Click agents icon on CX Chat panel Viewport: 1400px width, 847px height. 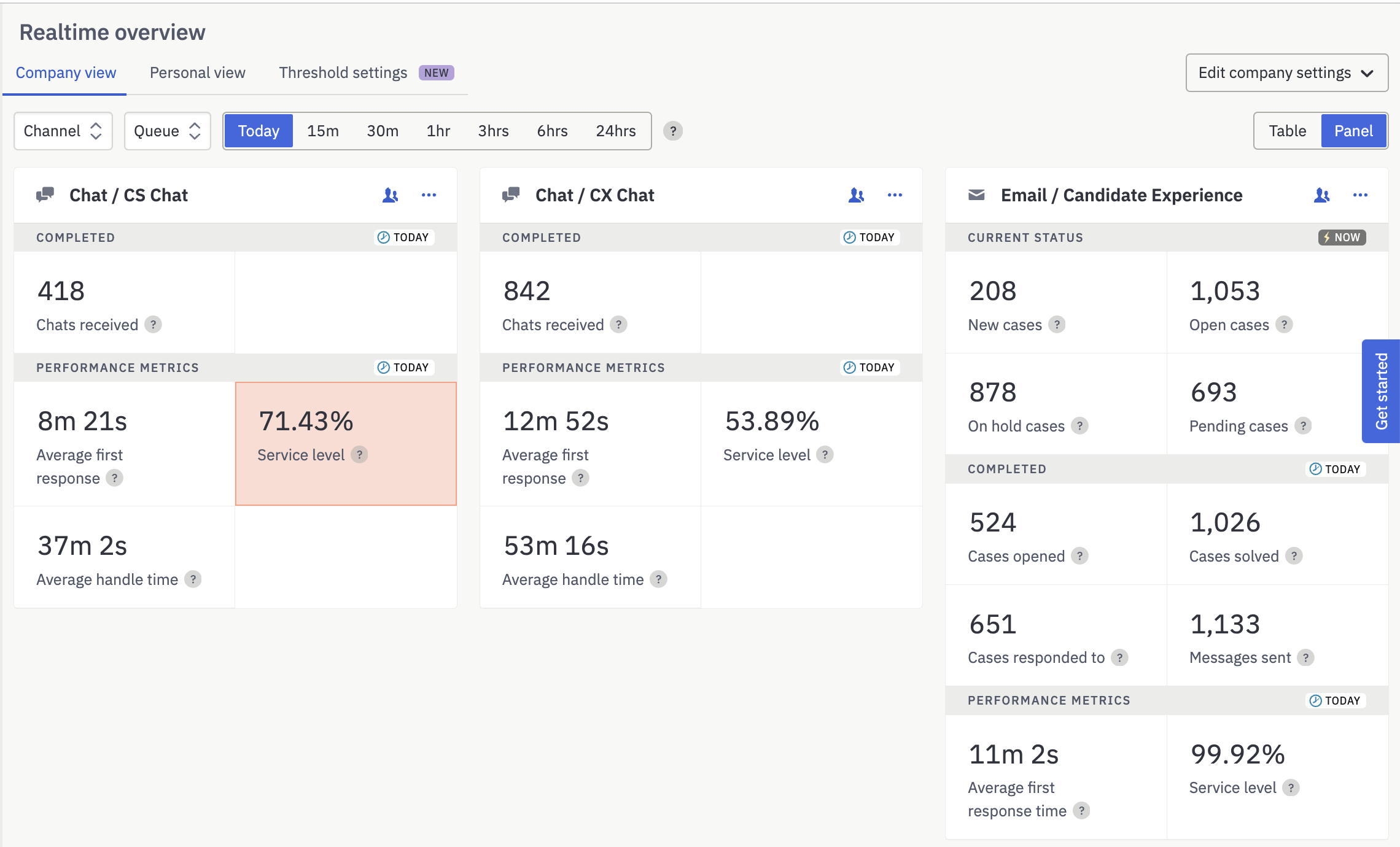click(856, 195)
